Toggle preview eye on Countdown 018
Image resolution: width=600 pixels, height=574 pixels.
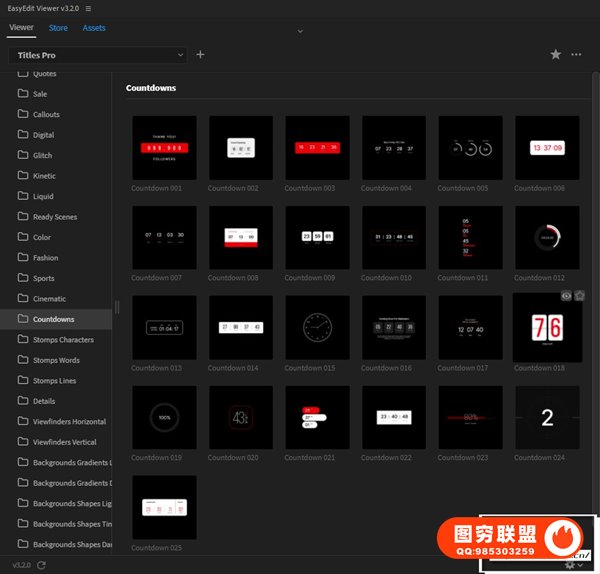pos(567,296)
